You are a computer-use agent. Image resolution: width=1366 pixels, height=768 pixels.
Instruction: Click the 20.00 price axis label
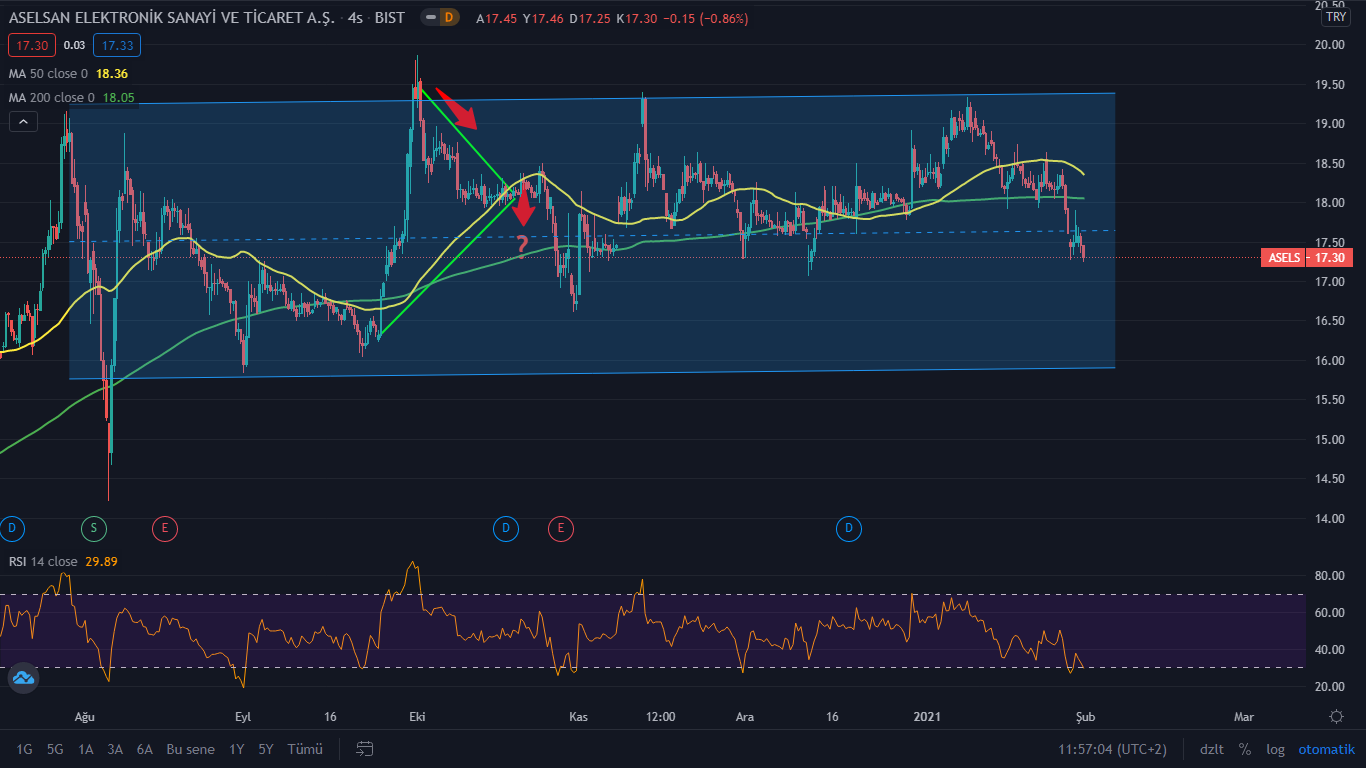pos(1330,45)
